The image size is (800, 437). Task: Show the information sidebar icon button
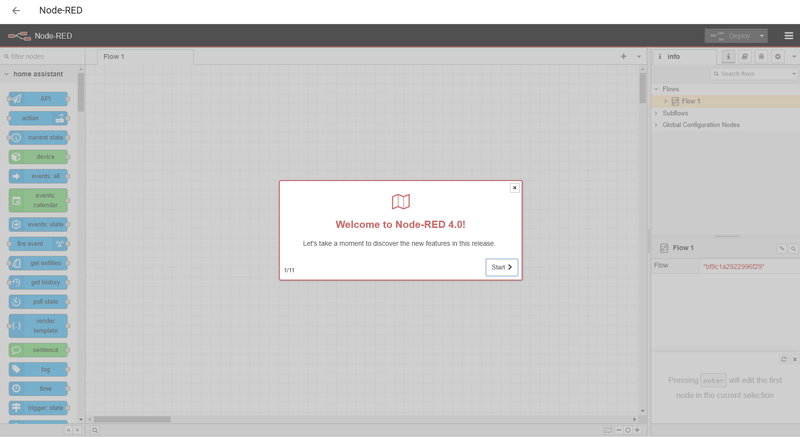[x=728, y=57]
